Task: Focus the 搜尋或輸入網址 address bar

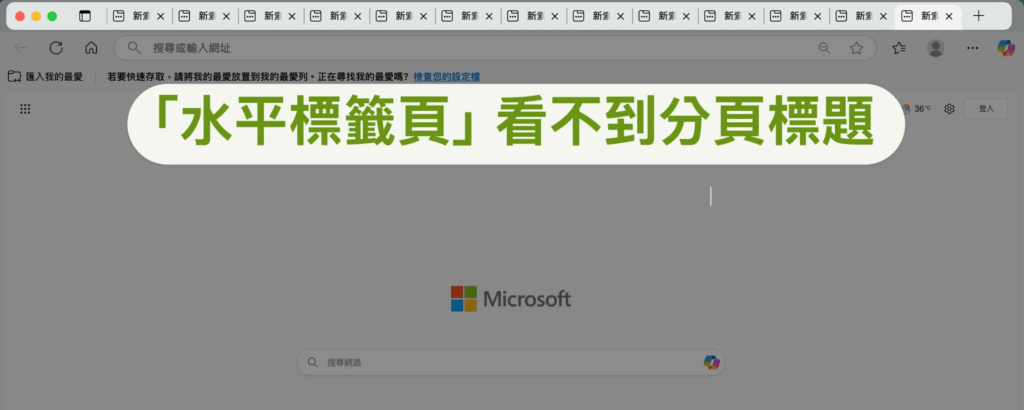Action: [495, 48]
